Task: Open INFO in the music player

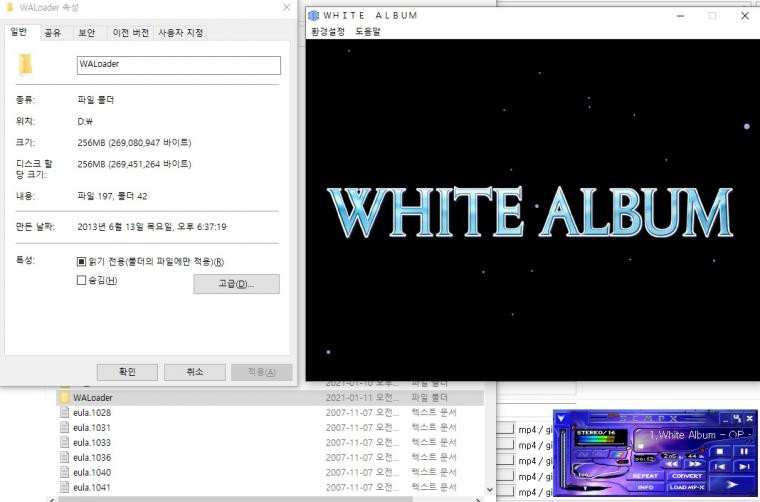Action: (645, 487)
